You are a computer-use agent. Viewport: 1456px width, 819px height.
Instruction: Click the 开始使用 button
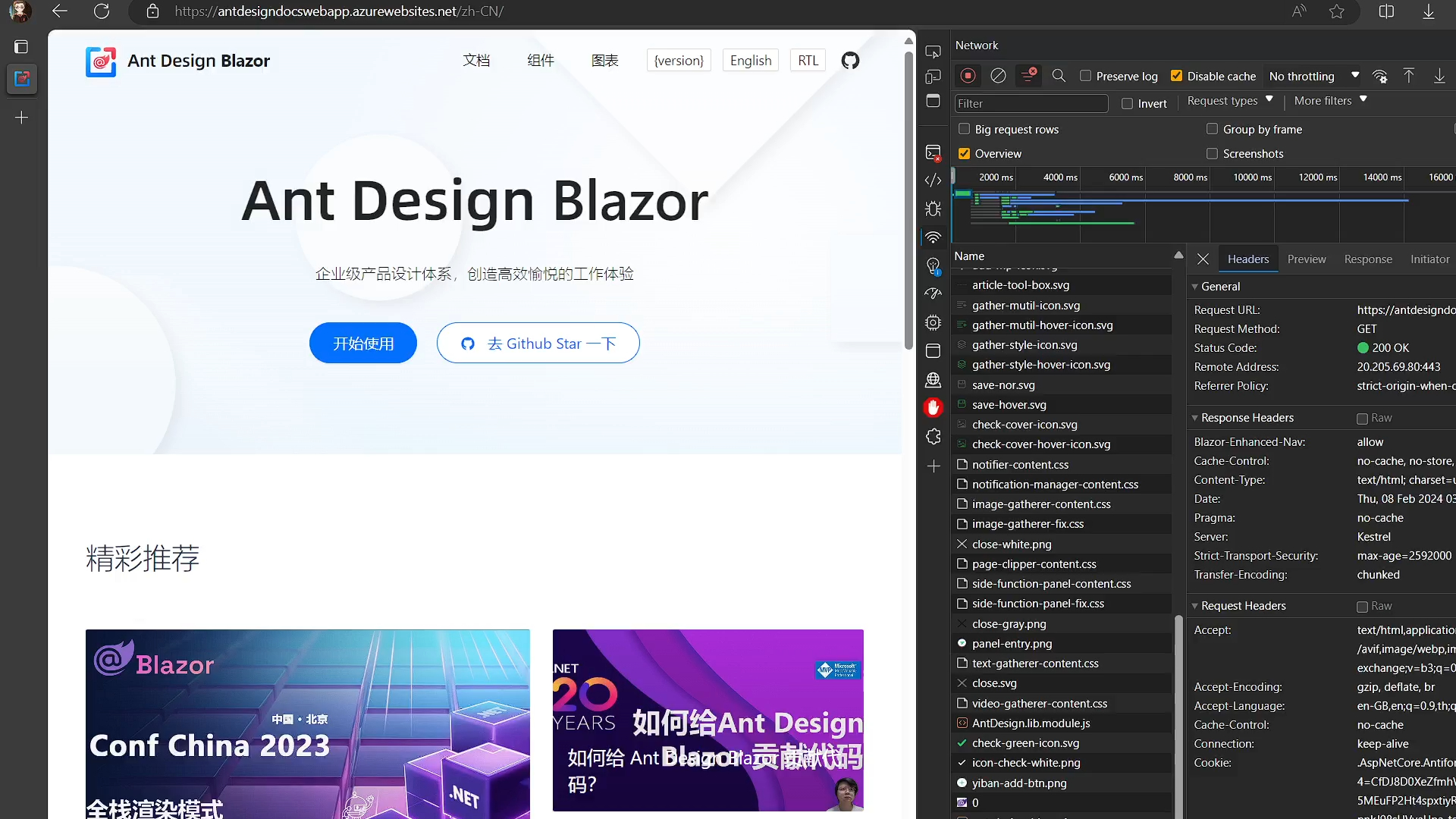click(364, 343)
